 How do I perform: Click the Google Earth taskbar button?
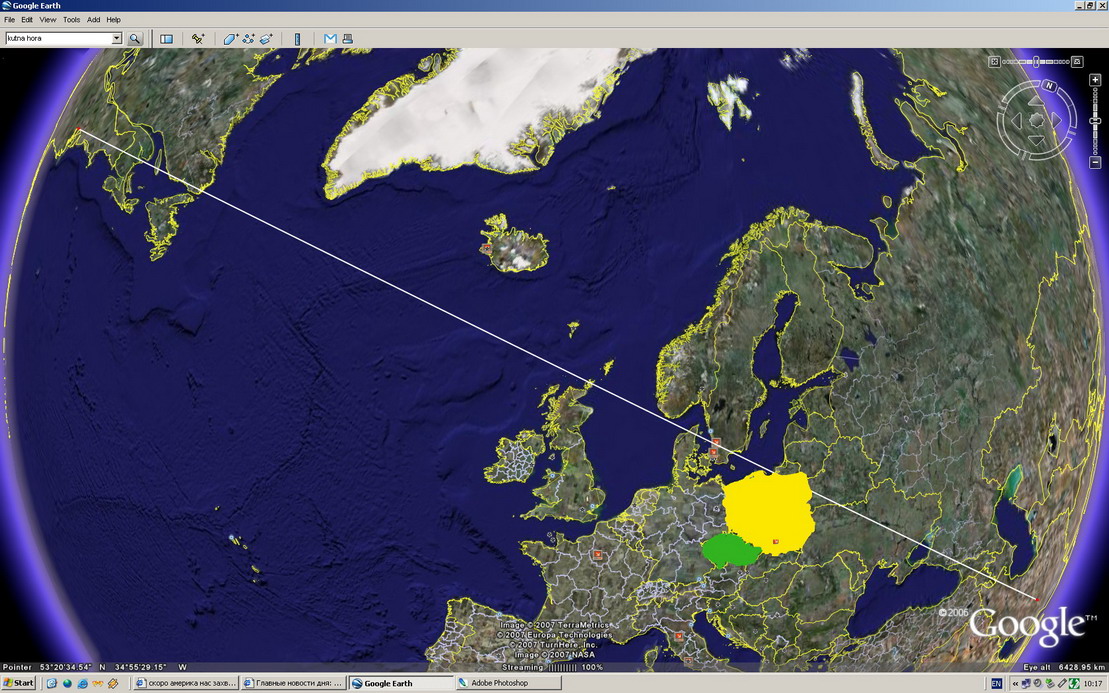click(x=401, y=683)
